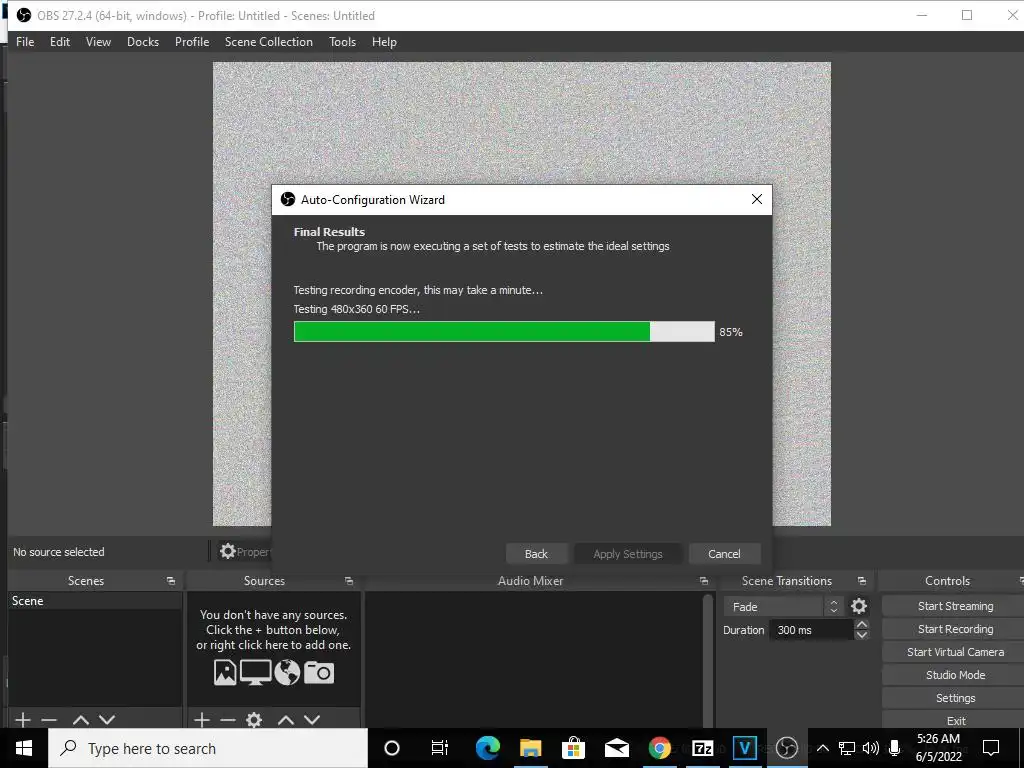Click the display capture monitor icon
The height and width of the screenshot is (768, 1024).
pyautogui.click(x=255, y=672)
